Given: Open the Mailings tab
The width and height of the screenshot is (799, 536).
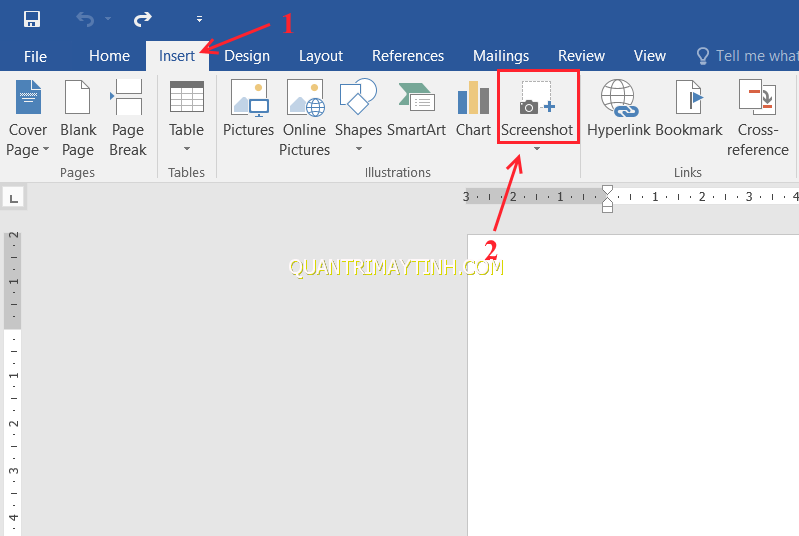Looking at the screenshot, I should [x=501, y=56].
